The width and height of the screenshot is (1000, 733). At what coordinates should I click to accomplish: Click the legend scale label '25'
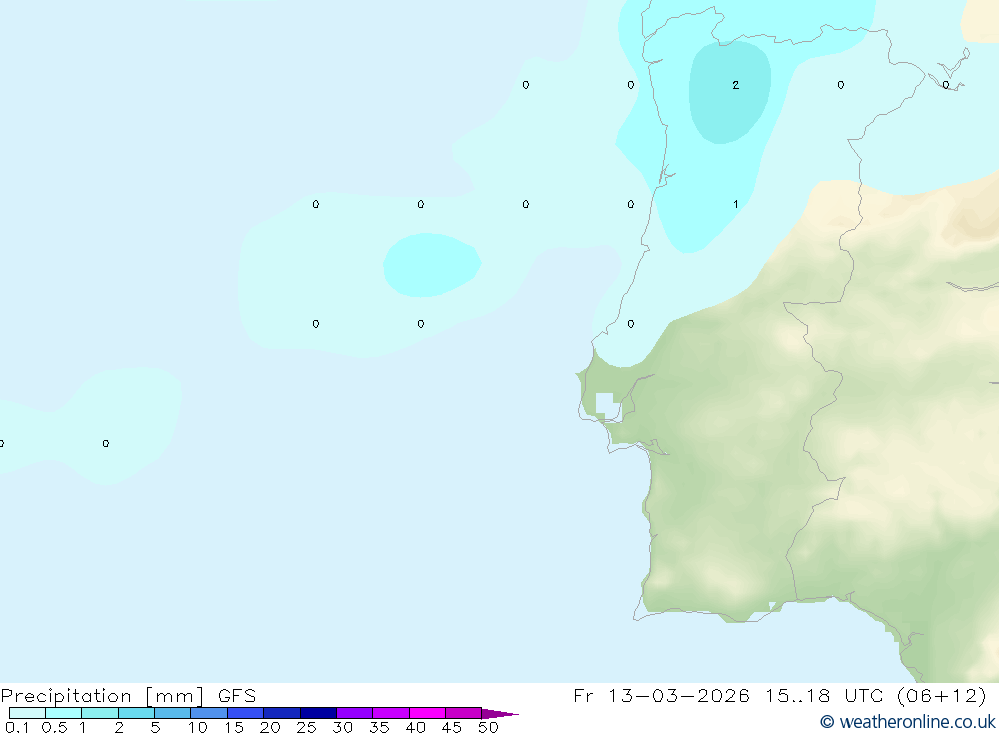click(x=306, y=727)
